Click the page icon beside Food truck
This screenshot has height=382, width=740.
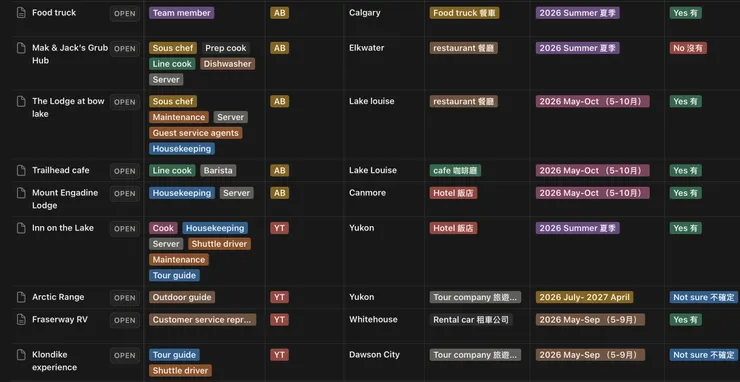tap(21, 13)
